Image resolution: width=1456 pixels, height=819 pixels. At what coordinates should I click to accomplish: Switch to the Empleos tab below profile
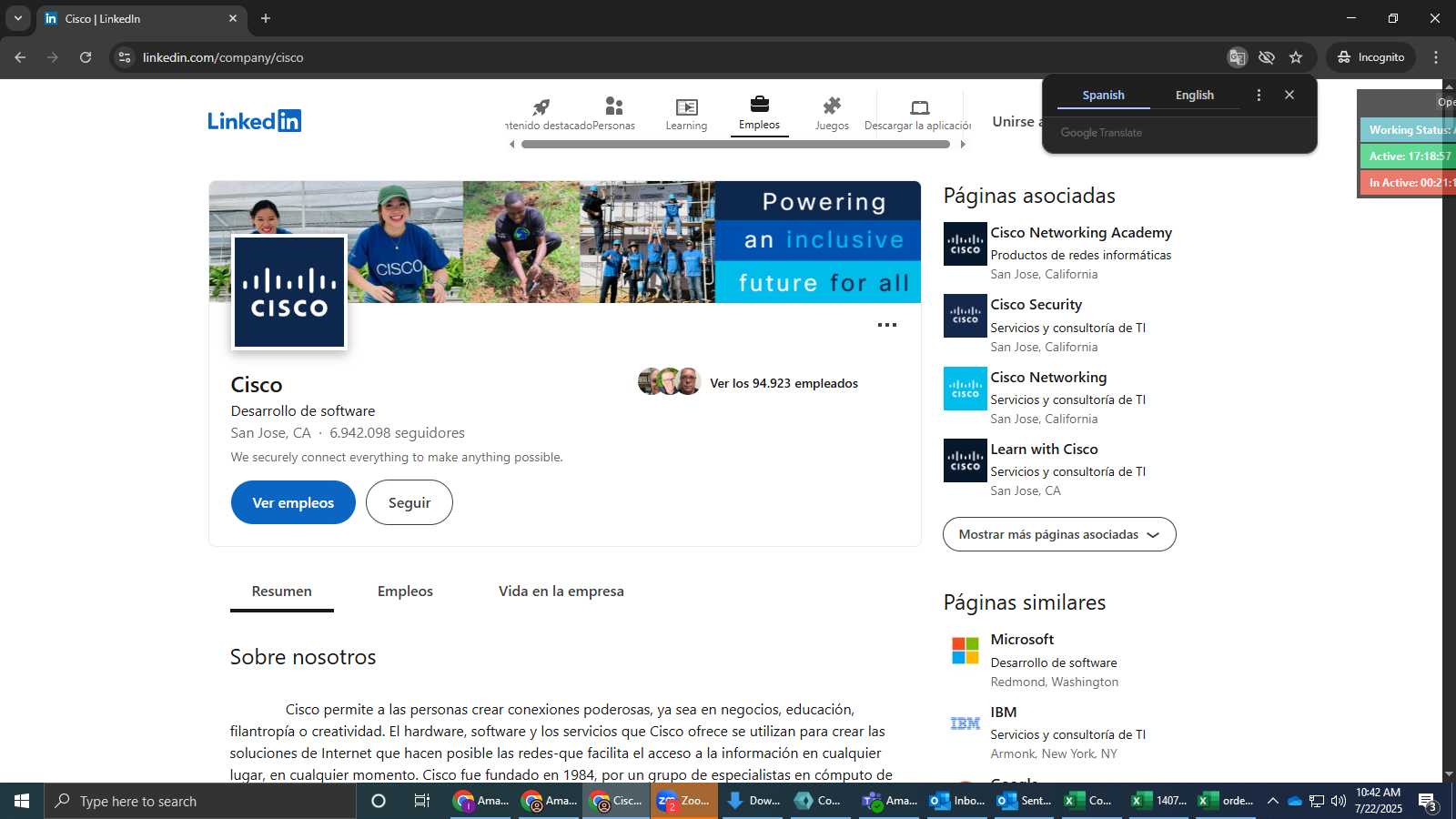coord(405,591)
